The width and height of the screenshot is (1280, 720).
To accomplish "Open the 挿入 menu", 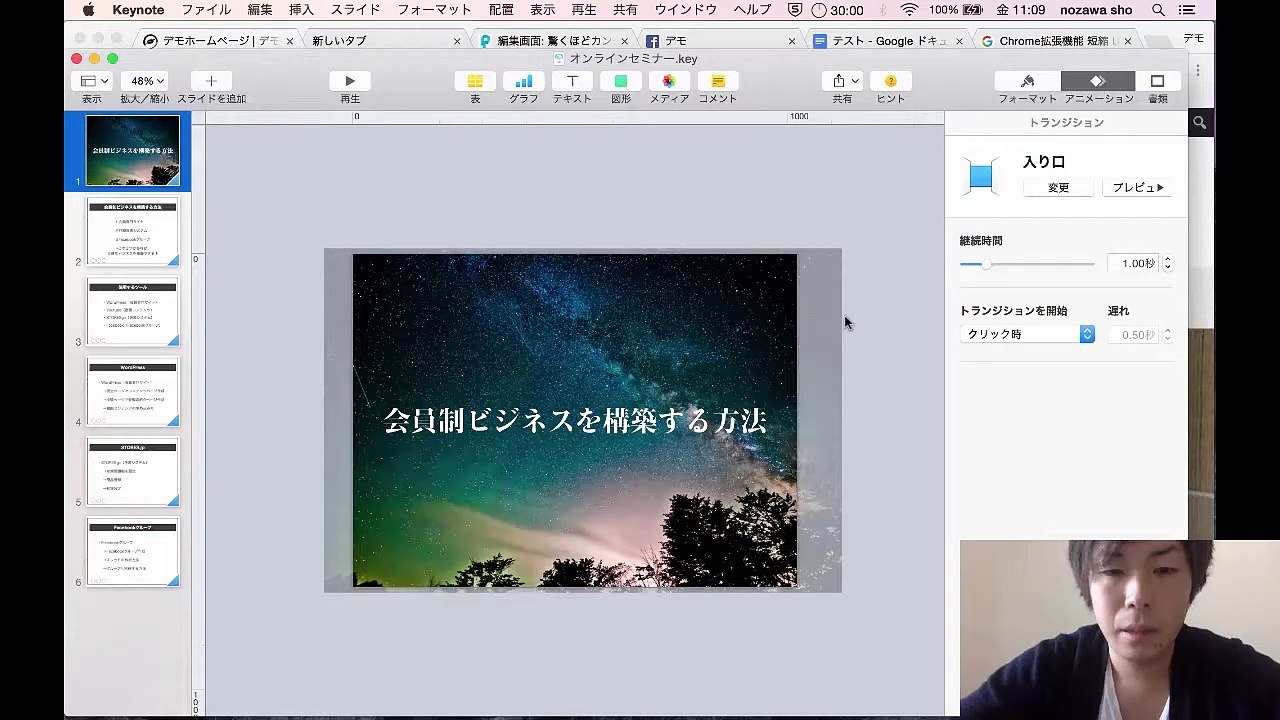I will point(301,10).
